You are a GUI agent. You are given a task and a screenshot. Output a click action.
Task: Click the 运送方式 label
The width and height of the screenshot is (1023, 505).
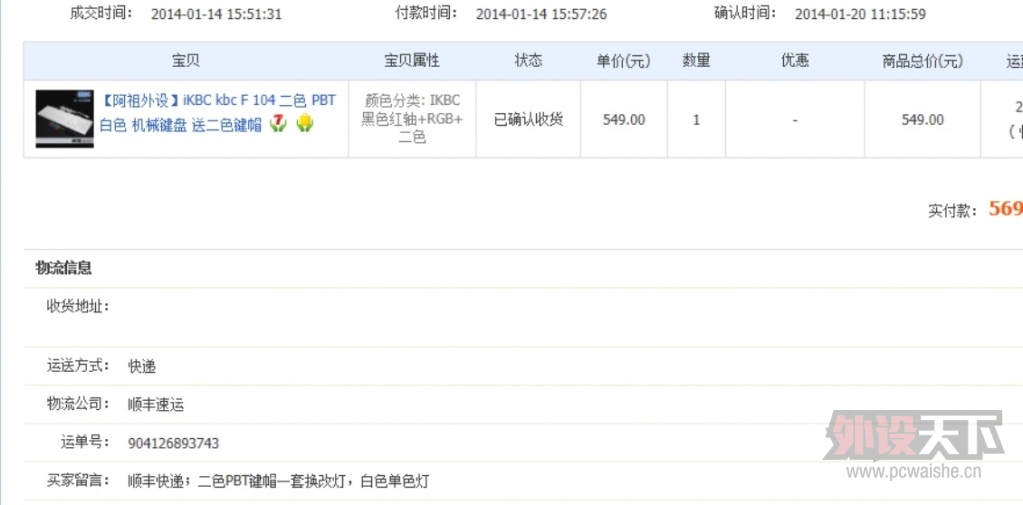[x=78, y=365]
